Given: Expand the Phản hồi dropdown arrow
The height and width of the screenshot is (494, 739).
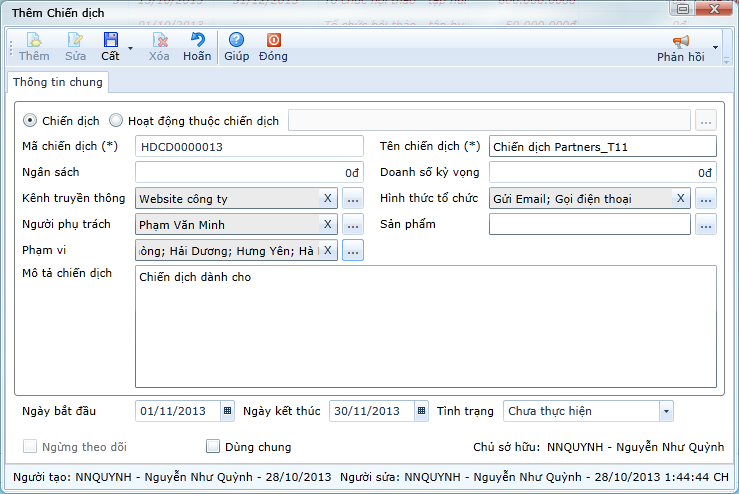Looking at the screenshot, I should click(x=715, y=47).
